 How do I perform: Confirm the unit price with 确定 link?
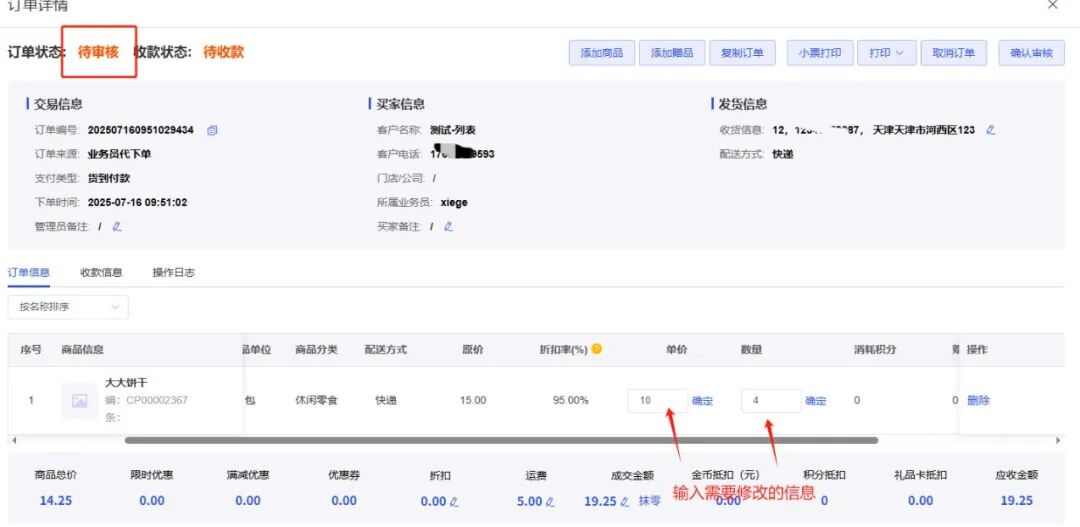702,401
